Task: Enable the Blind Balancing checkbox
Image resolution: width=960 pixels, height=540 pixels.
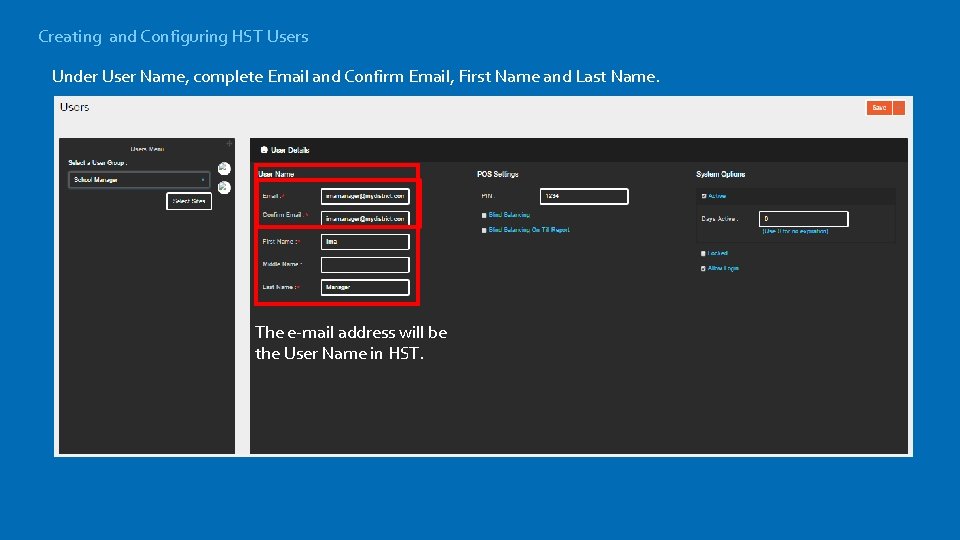Action: tap(484, 216)
